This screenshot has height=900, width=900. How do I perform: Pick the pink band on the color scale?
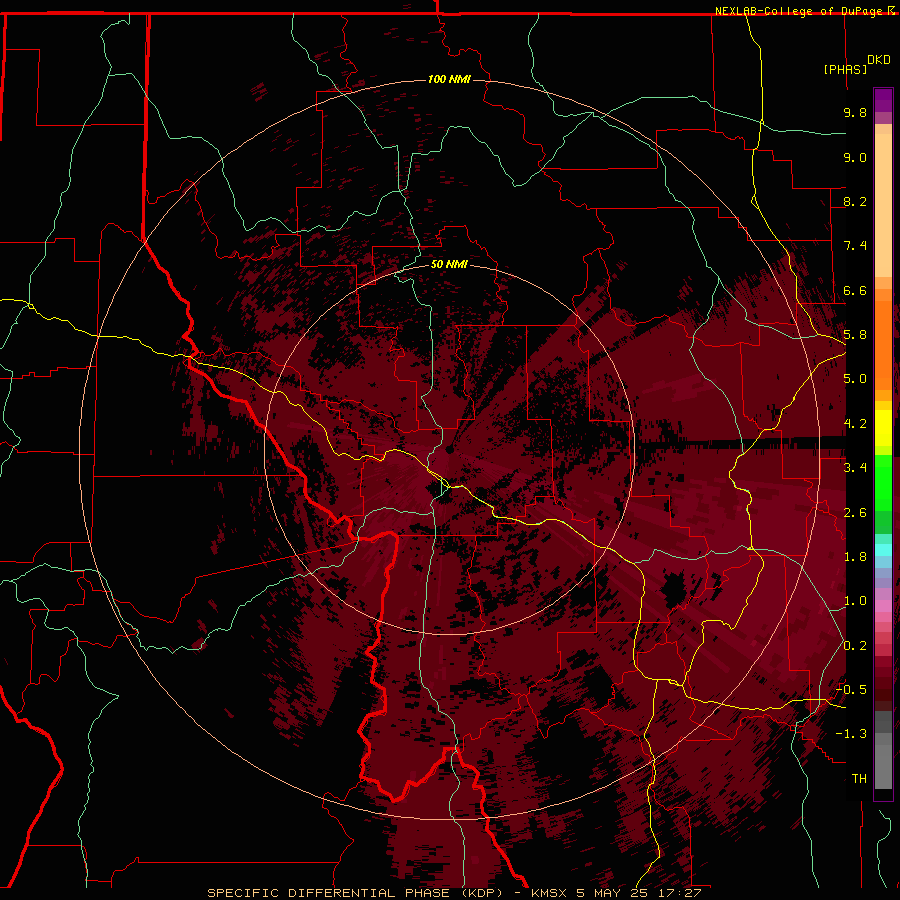coord(883,607)
